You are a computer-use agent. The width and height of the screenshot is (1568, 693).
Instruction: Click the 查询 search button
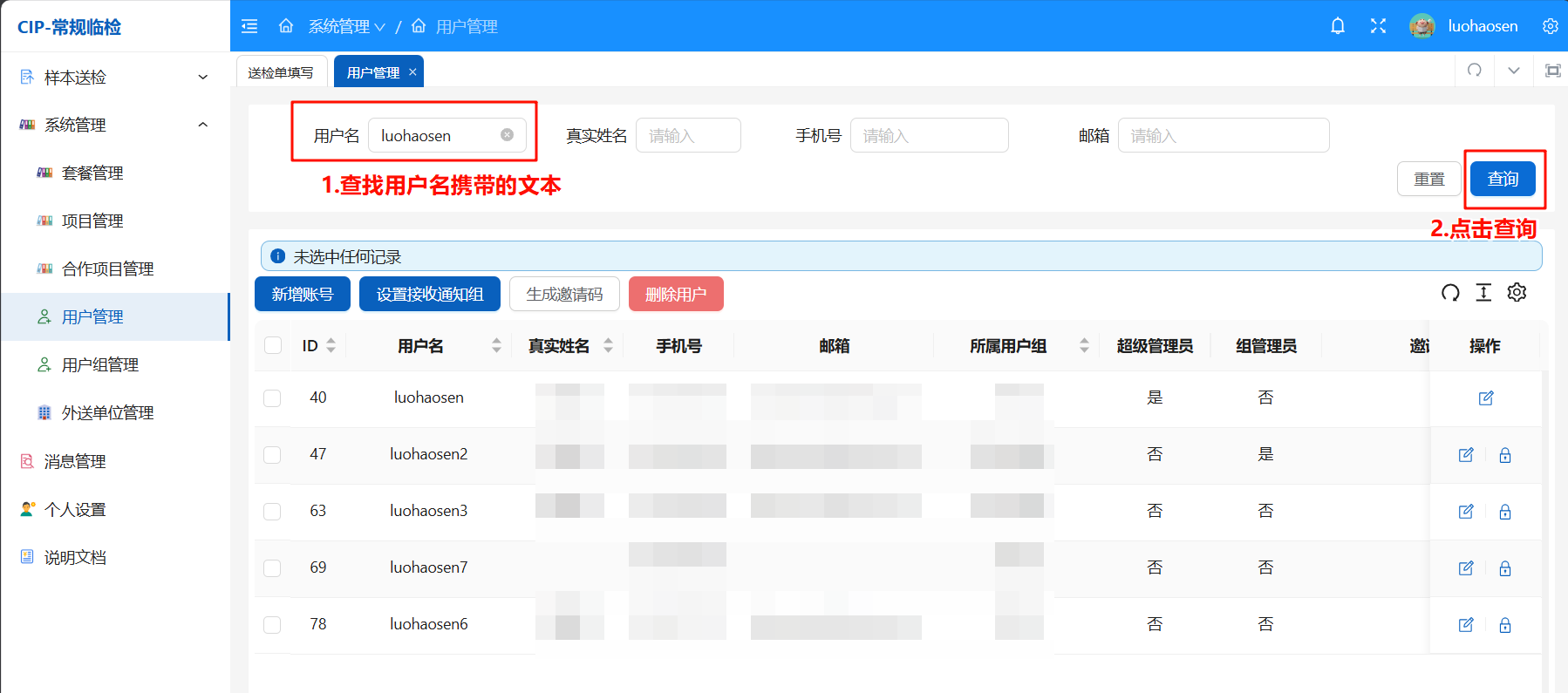click(x=1503, y=179)
